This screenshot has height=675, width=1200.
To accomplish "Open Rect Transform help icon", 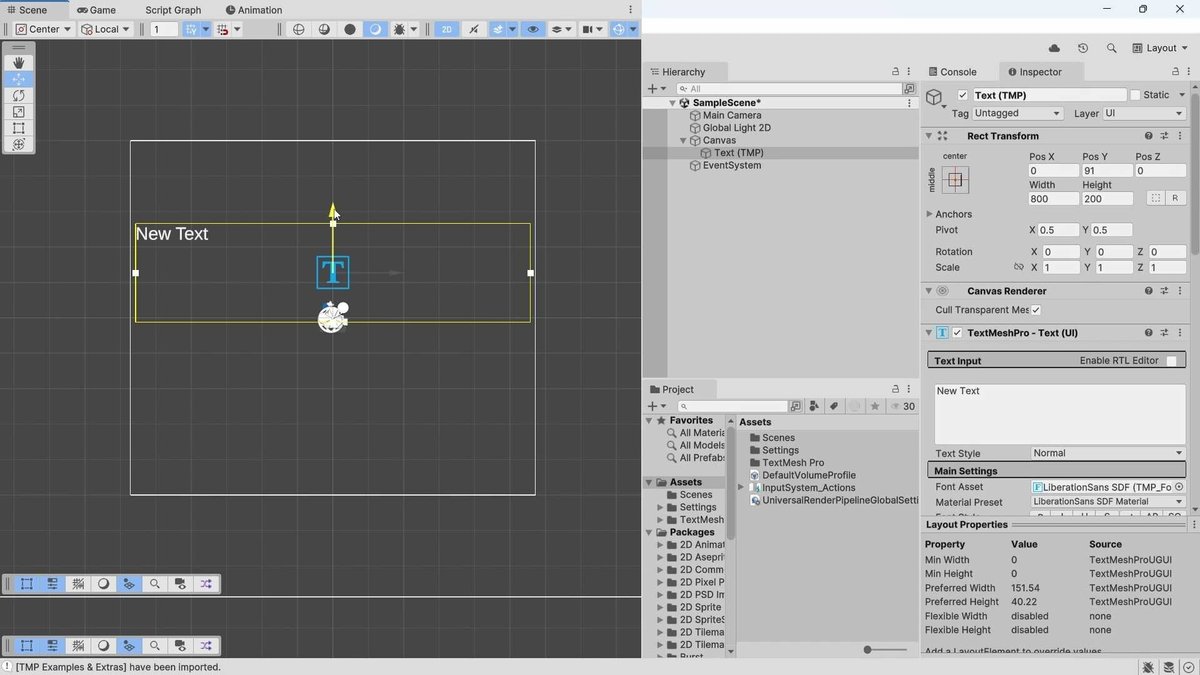I will click(x=1148, y=136).
